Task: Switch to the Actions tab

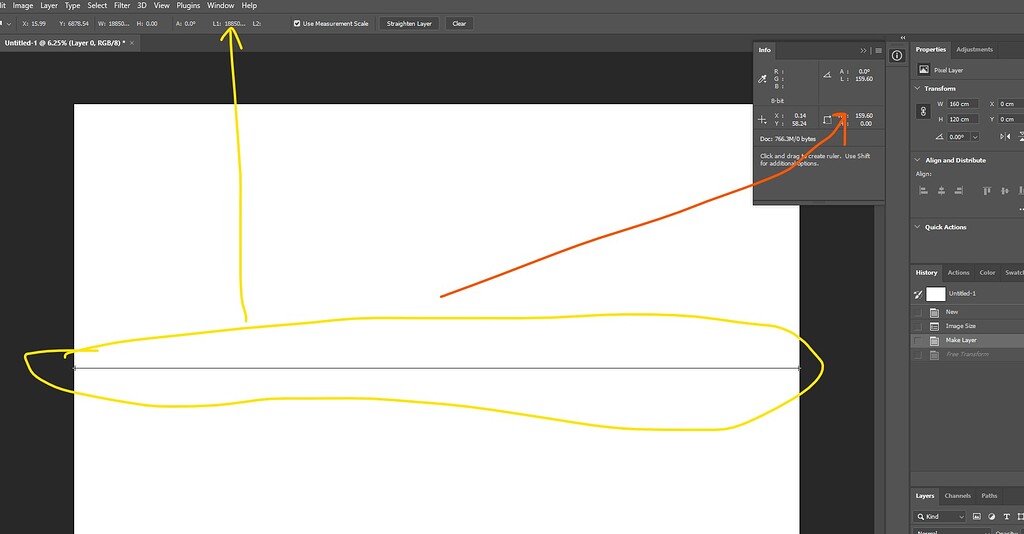Action: pos(959,273)
